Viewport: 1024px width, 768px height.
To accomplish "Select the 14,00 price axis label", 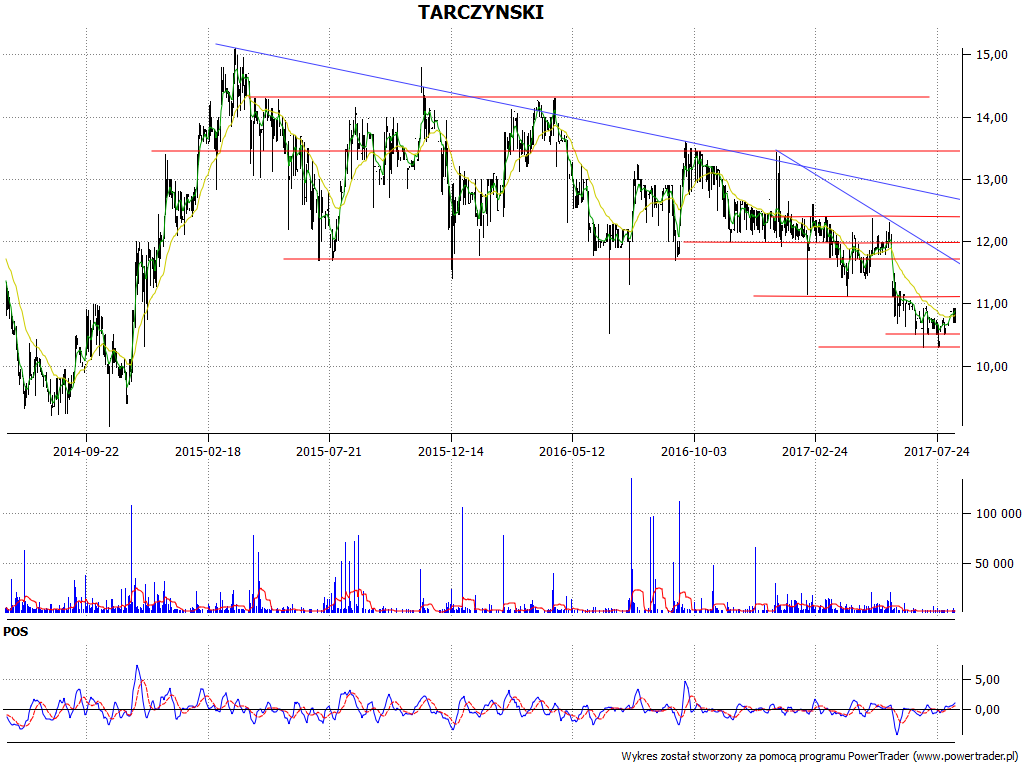I will tap(991, 118).
